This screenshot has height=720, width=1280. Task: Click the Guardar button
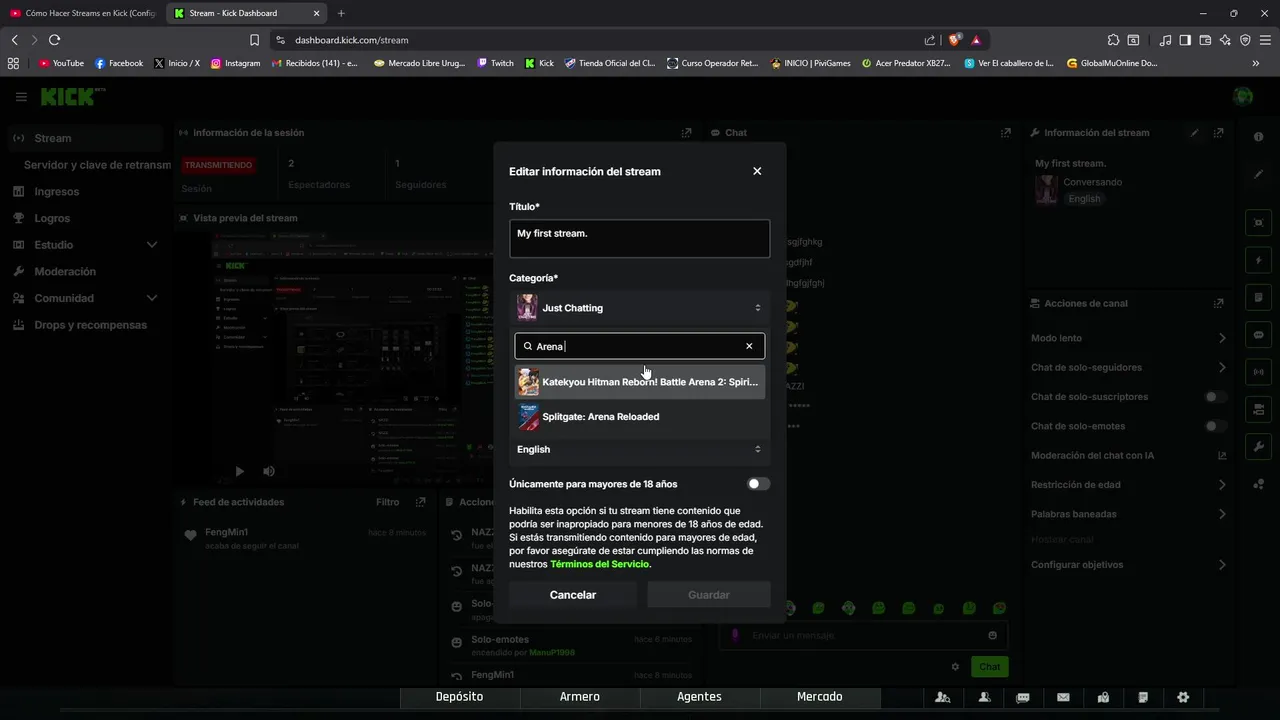tap(709, 595)
